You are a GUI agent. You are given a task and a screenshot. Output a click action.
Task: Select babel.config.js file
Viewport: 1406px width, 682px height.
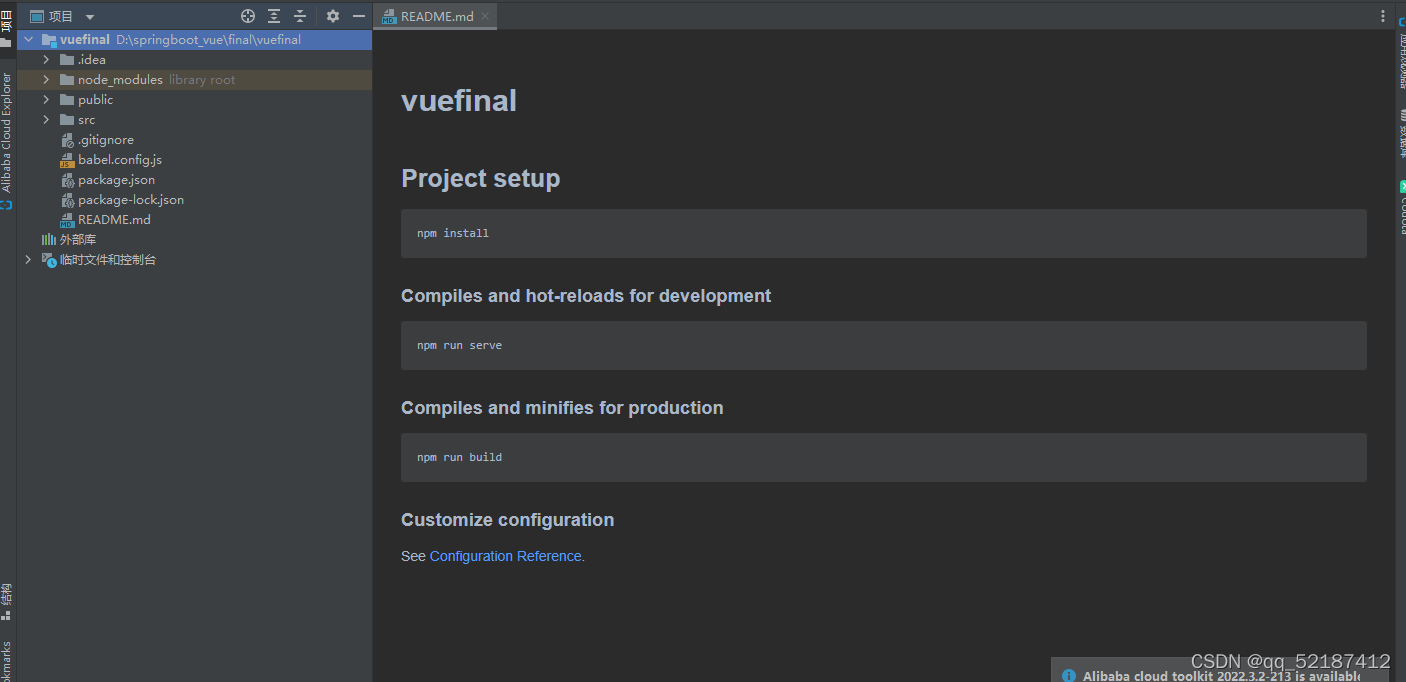[x=119, y=160]
